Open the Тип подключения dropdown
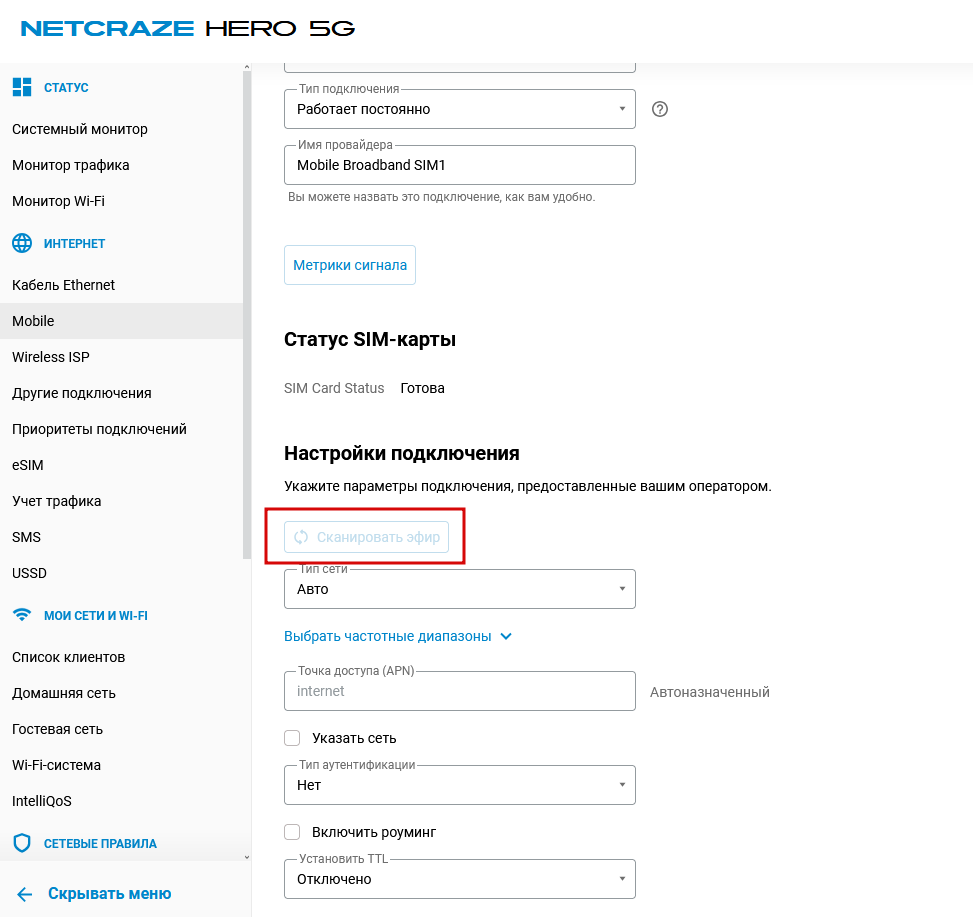The image size is (973, 917). 460,109
